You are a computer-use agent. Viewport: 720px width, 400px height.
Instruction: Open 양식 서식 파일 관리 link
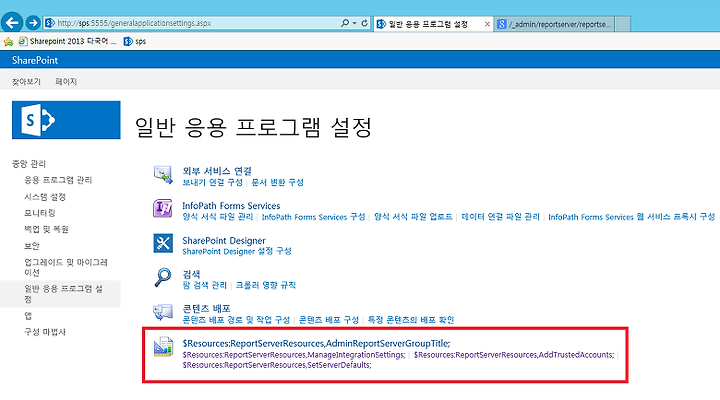(218, 217)
